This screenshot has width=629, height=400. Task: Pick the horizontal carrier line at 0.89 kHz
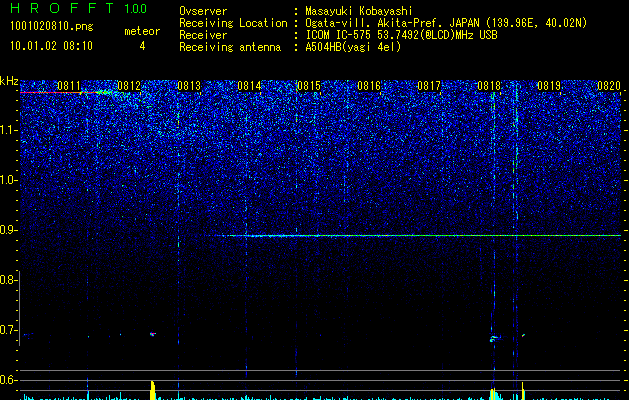tap(417, 236)
